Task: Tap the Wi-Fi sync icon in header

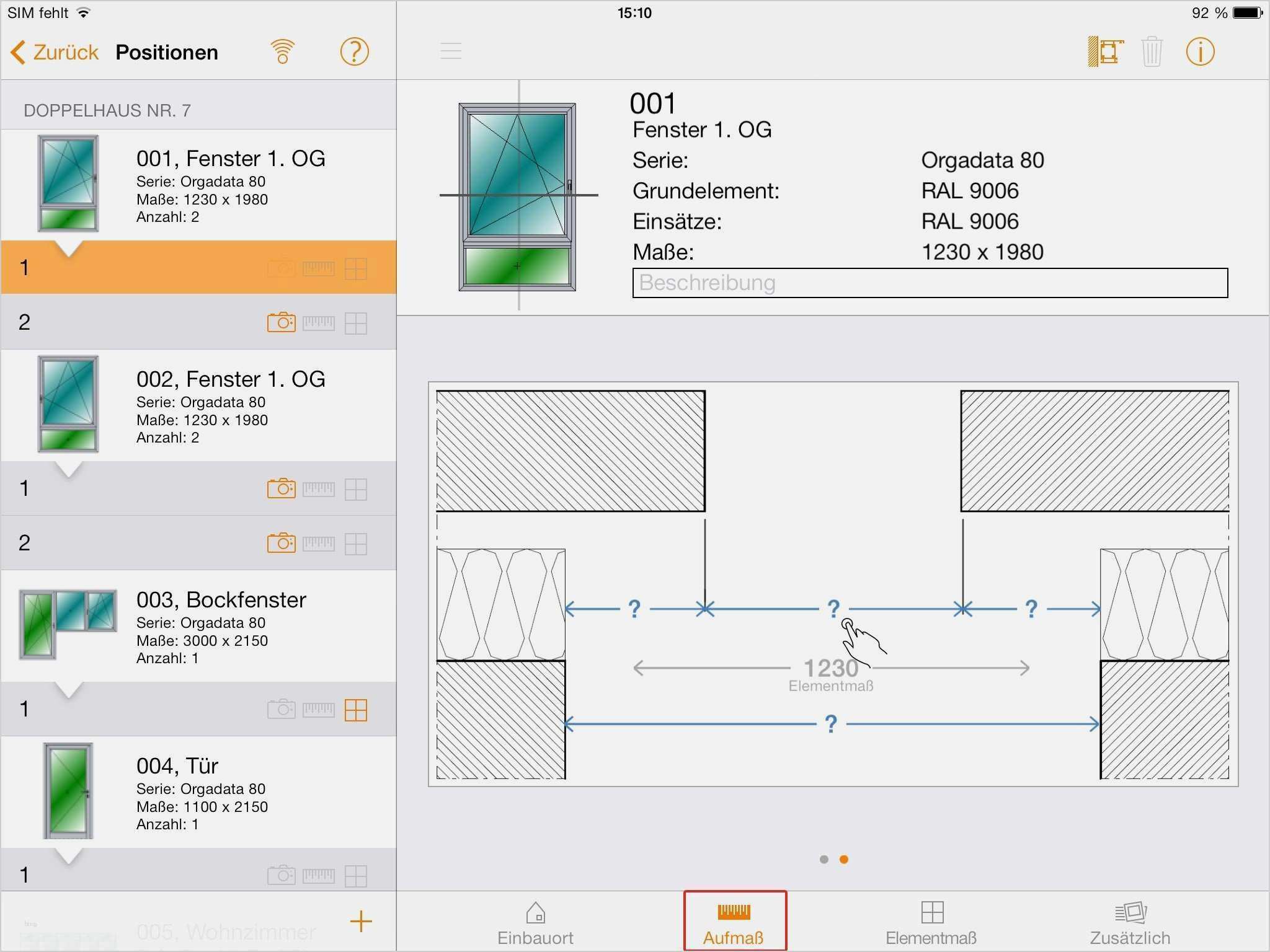Action: 282,51
